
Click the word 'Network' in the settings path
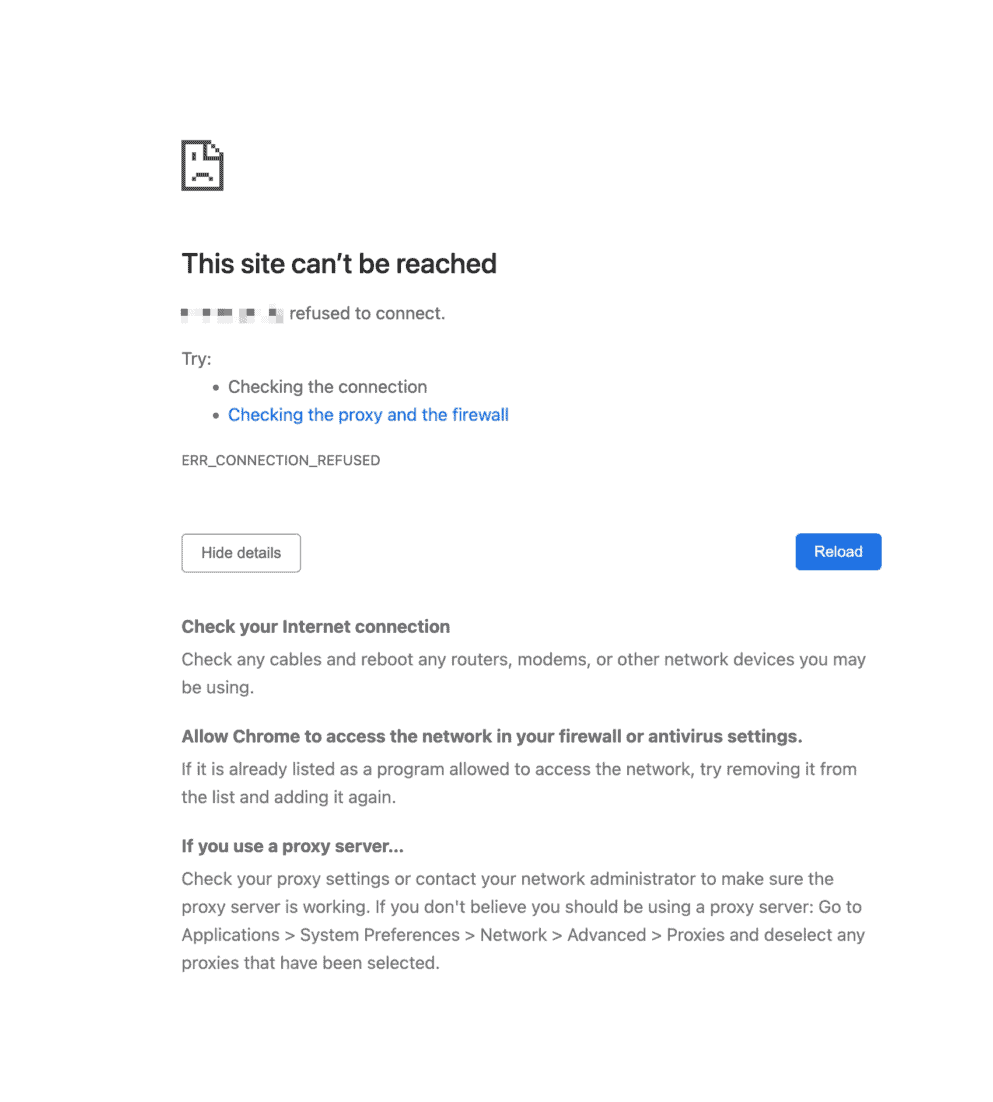click(513, 935)
